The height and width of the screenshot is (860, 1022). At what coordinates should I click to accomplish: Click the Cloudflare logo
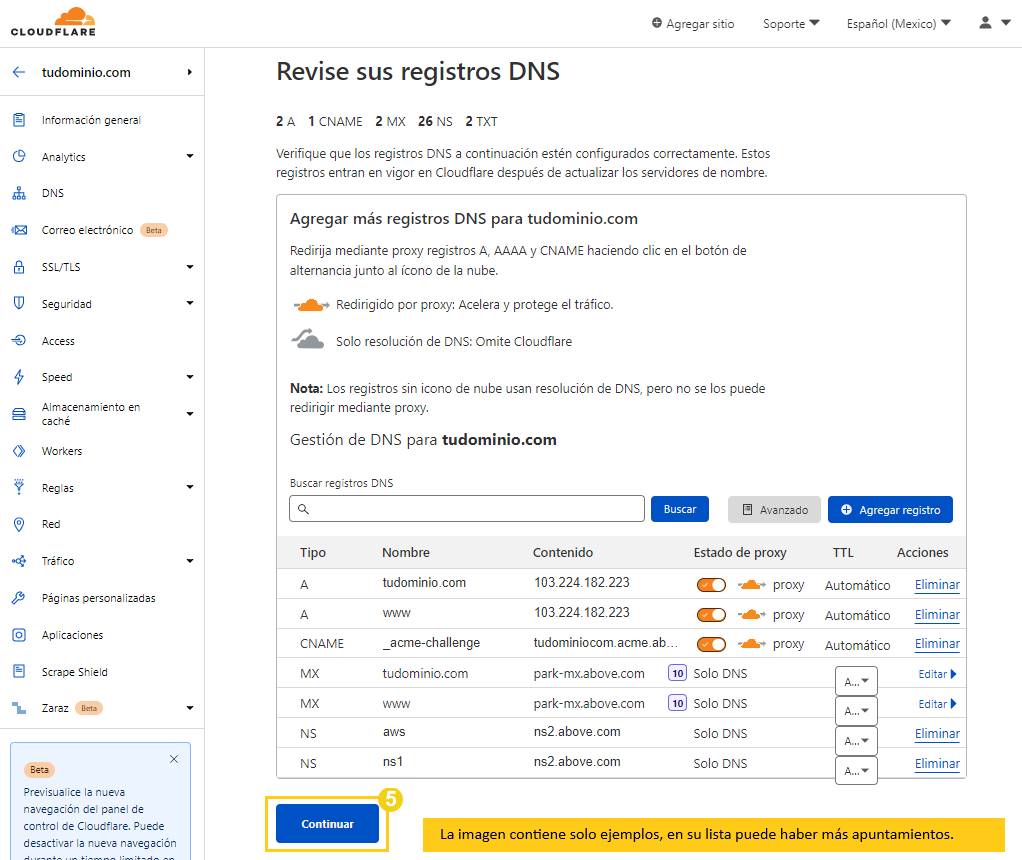pos(53,22)
